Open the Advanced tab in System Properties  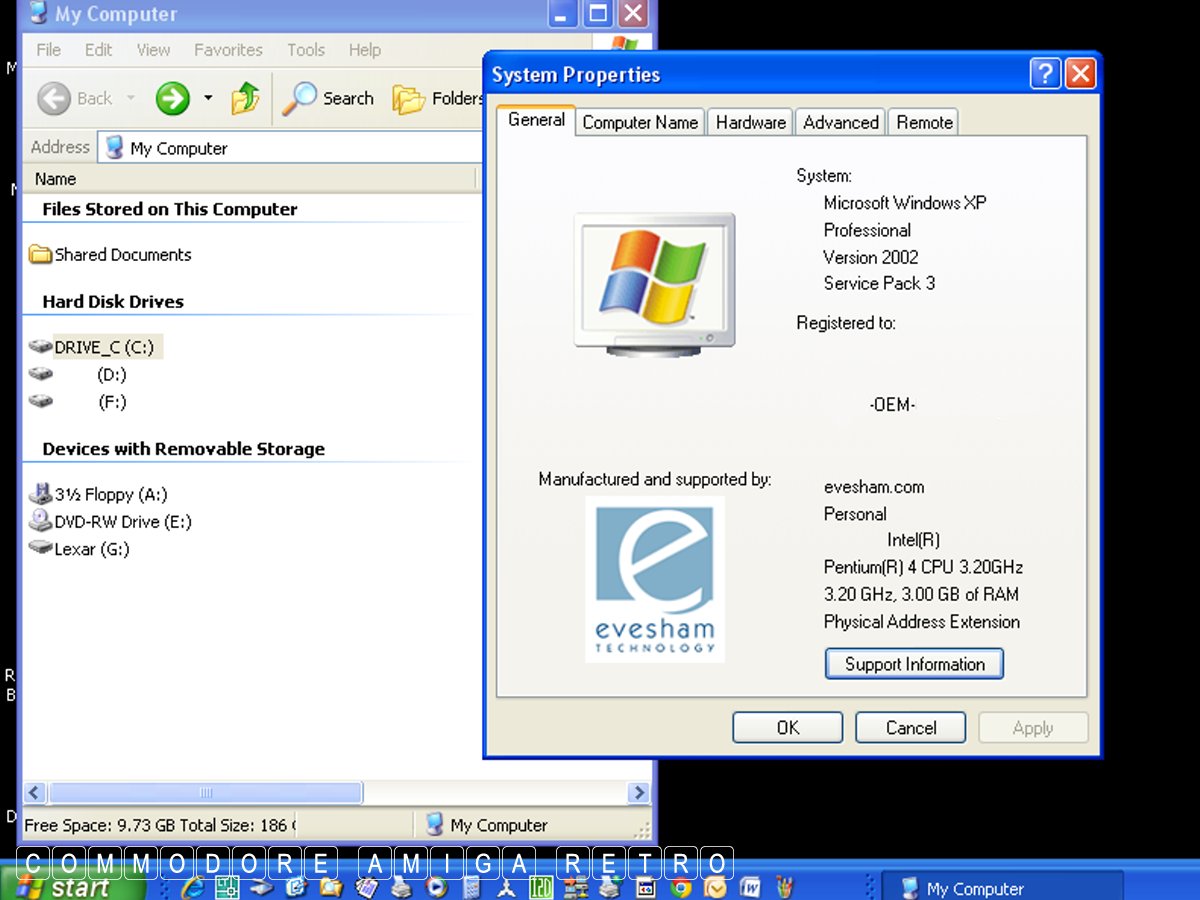tap(840, 122)
